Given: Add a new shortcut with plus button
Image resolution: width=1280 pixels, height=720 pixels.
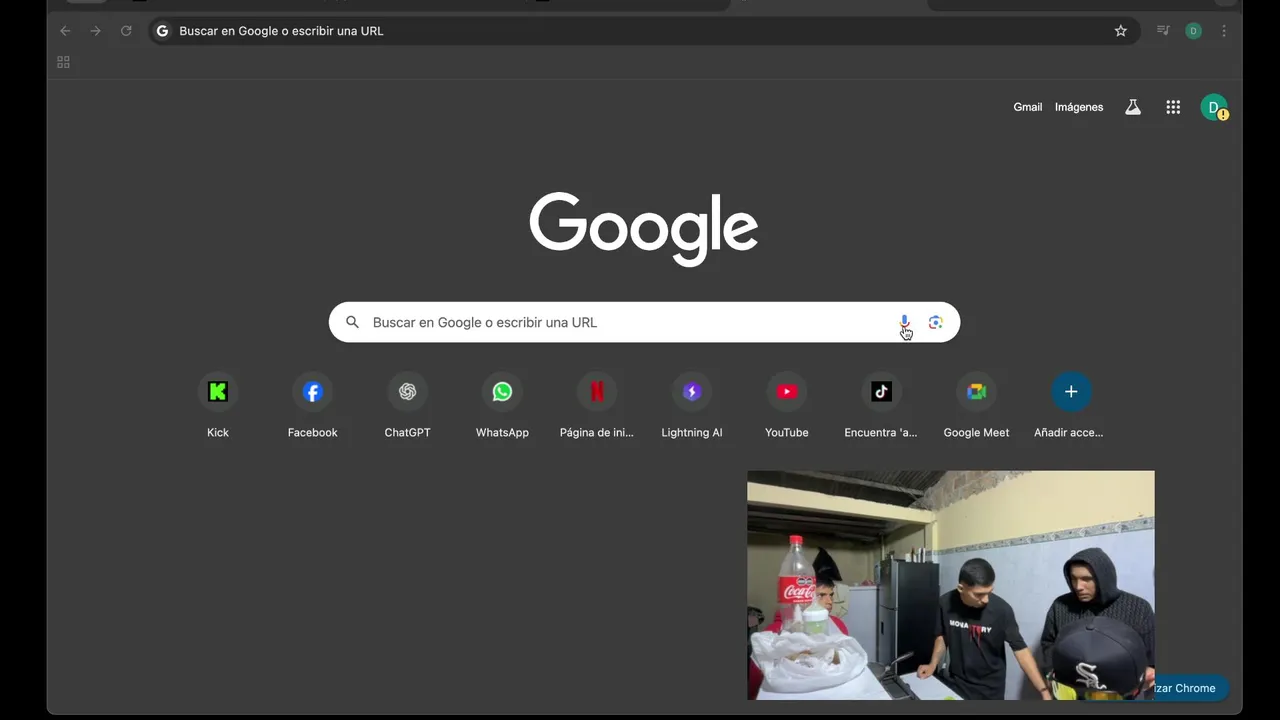Looking at the screenshot, I should pos(1071,392).
